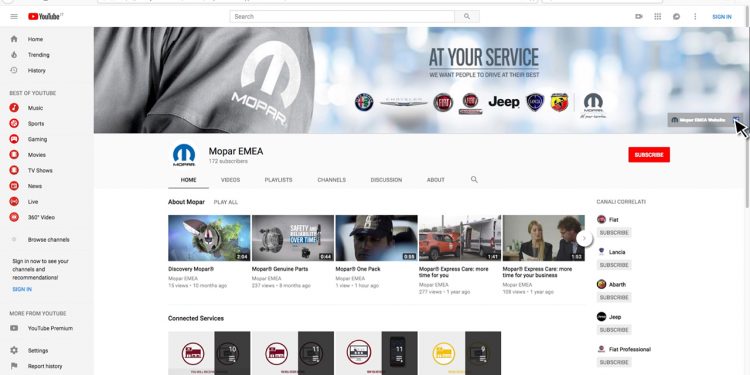Open the three-dot settings menu in header
Image resolution: width=750 pixels, height=375 pixels.
695,17
